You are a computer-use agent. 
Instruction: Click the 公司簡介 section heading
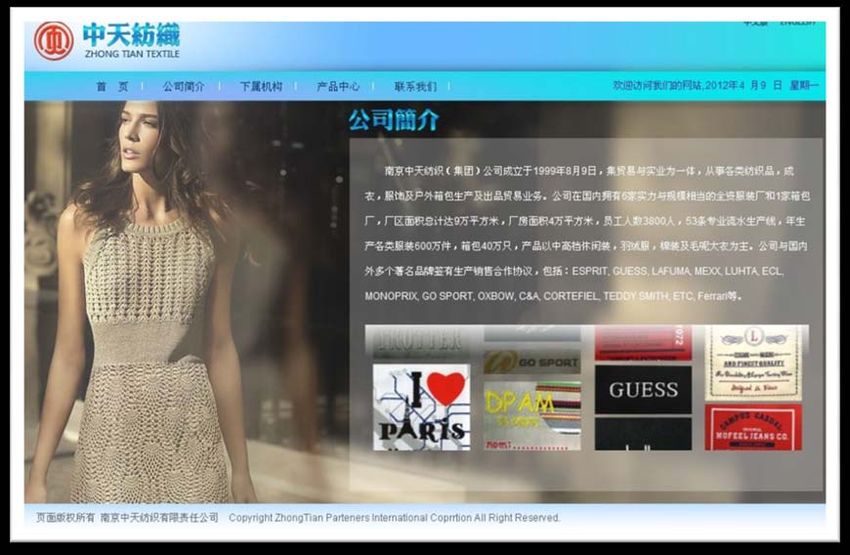coord(393,121)
